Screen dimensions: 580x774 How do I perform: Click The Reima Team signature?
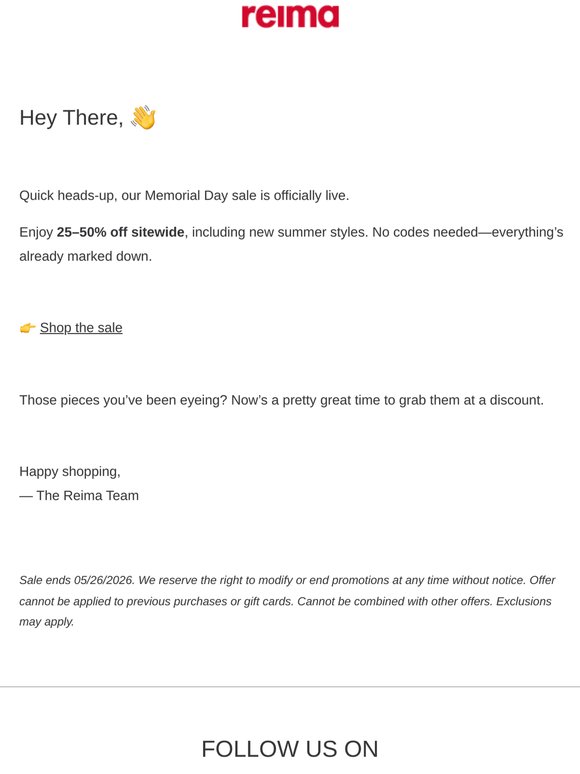(x=79, y=496)
